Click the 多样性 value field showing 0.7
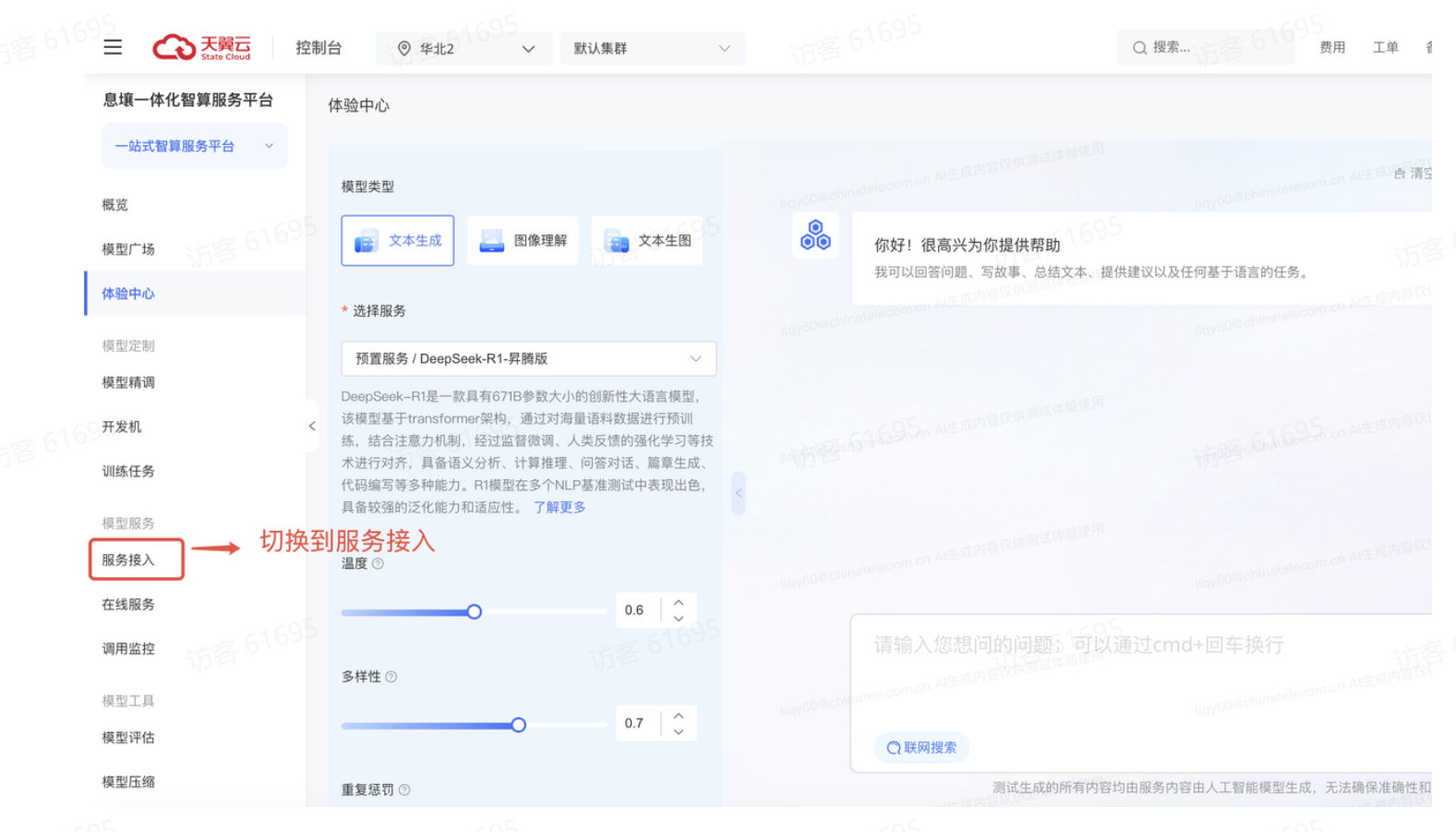This screenshot has width=1456, height=832. 638,723
